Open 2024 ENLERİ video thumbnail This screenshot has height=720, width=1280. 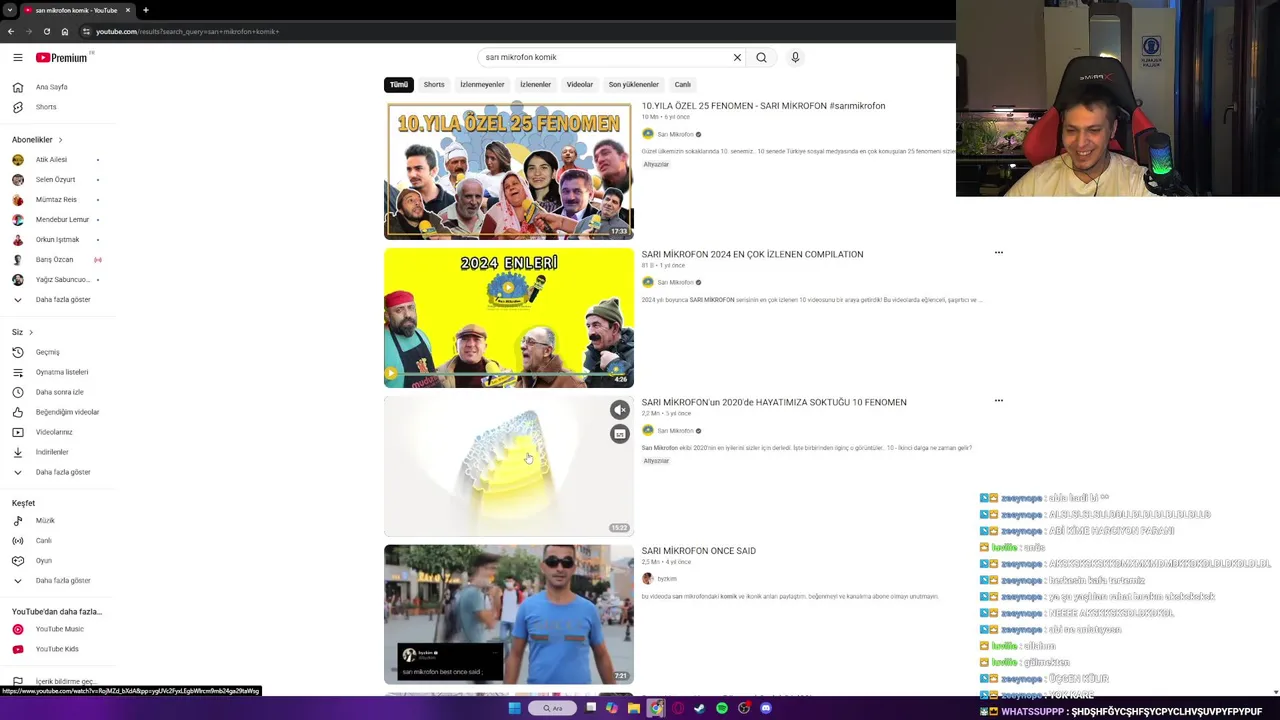pos(509,318)
